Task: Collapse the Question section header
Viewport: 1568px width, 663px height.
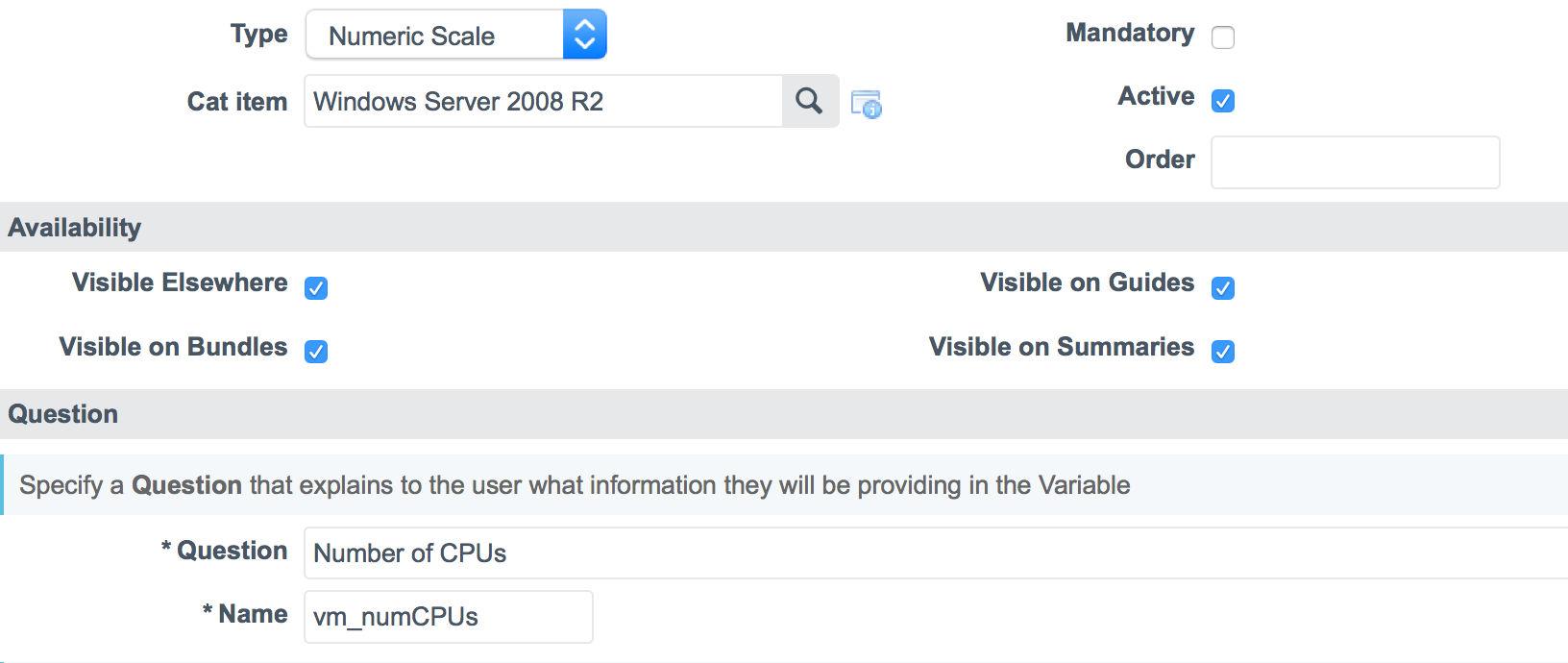Action: [x=63, y=414]
